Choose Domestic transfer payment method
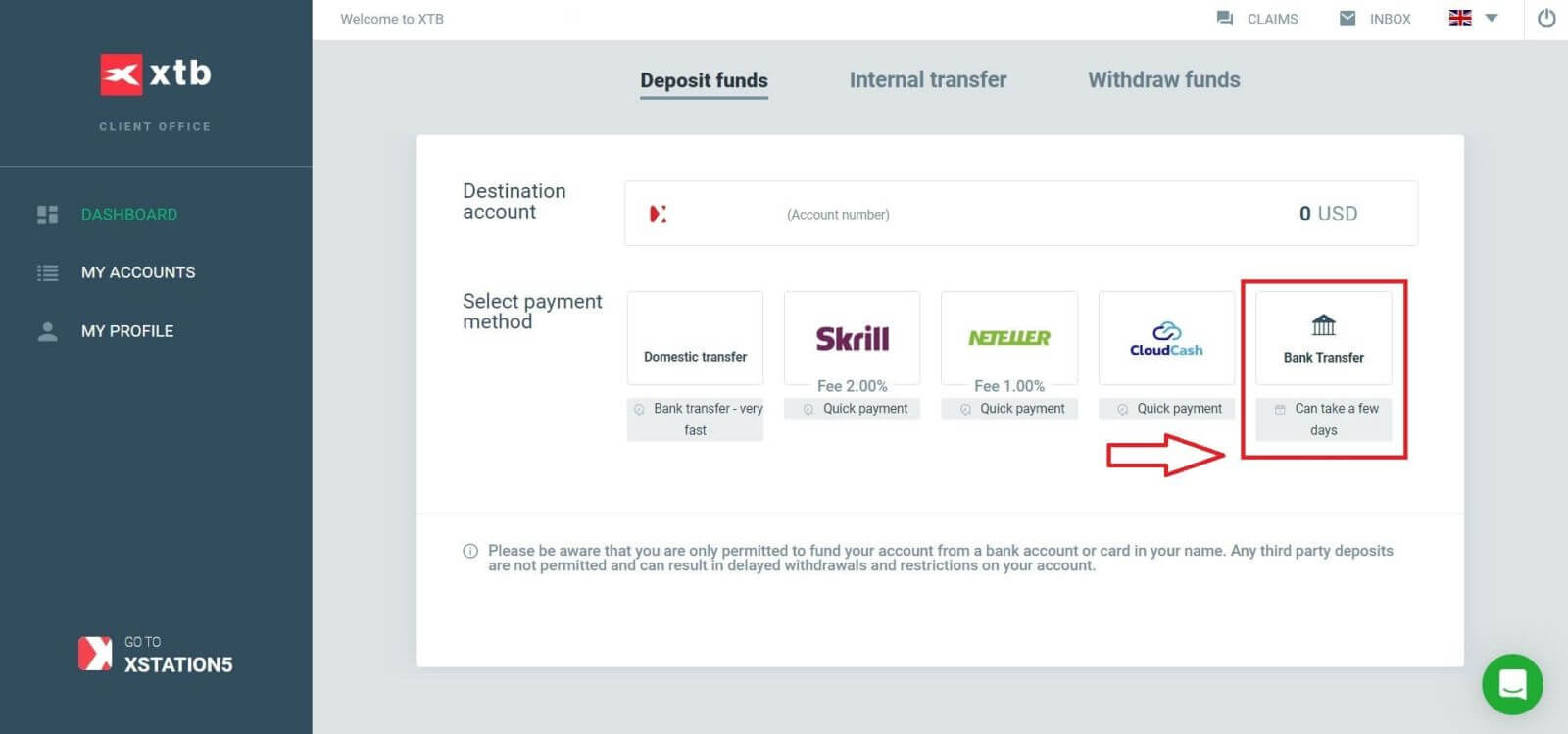This screenshot has width=1568, height=734. pyautogui.click(x=695, y=337)
